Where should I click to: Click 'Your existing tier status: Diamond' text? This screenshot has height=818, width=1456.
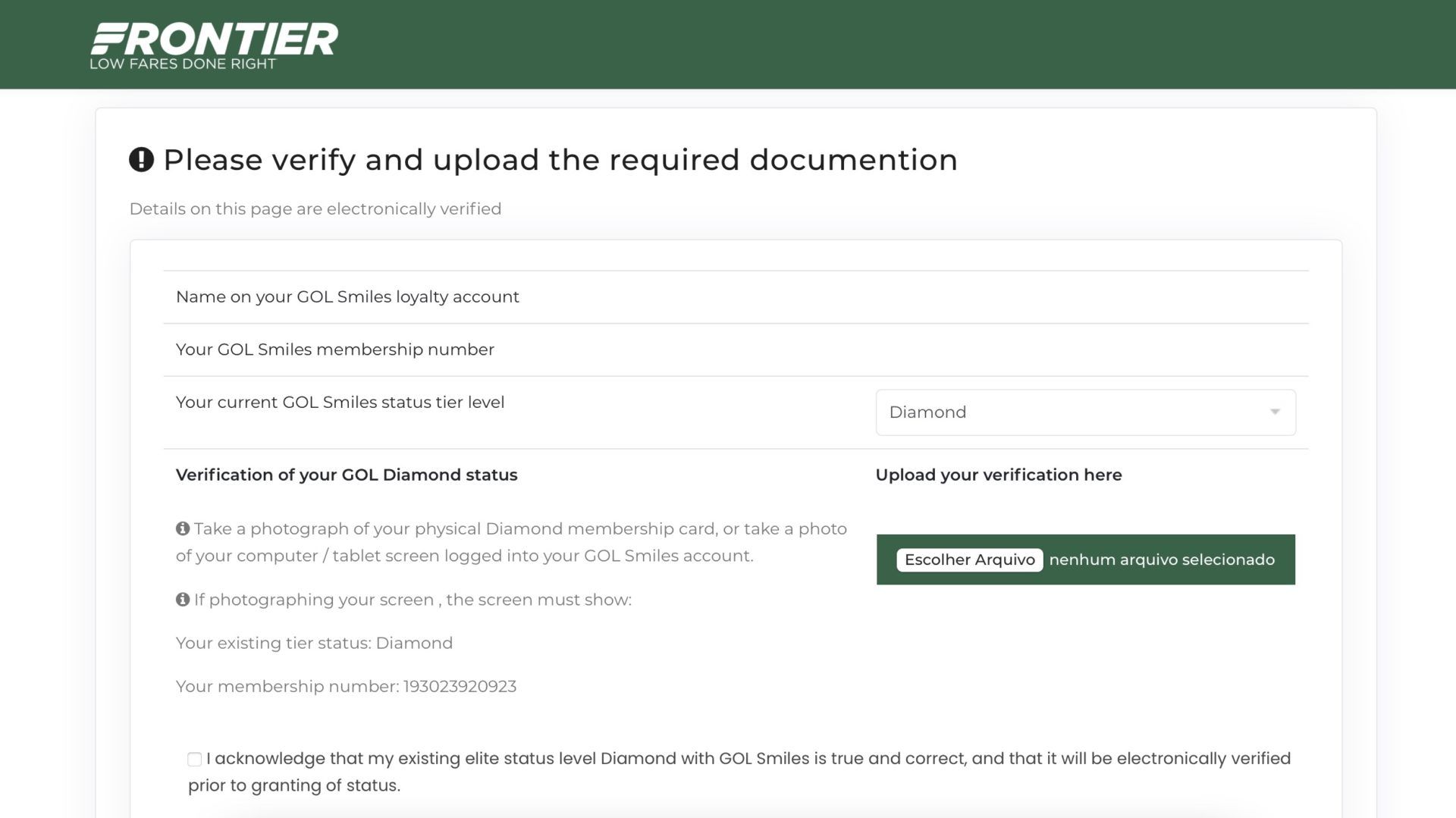click(314, 643)
